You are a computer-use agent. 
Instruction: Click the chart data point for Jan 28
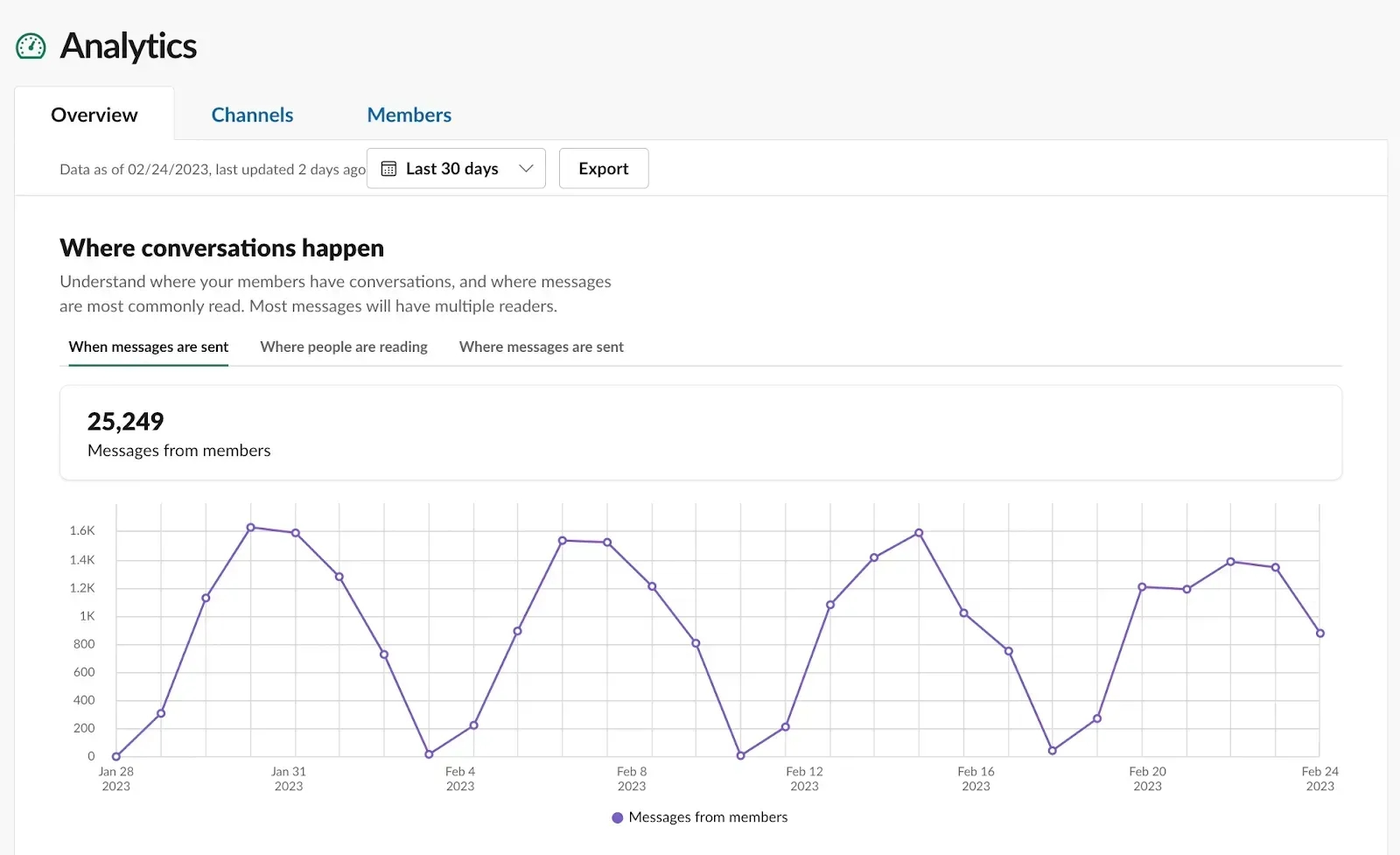(116, 756)
